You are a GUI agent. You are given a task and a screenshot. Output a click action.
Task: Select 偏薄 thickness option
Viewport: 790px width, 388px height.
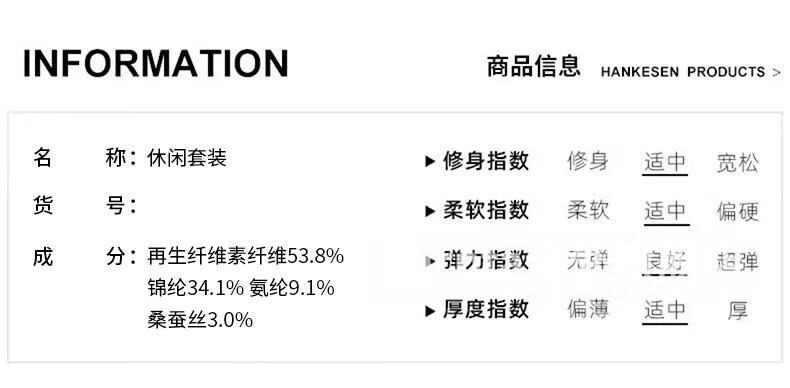click(x=588, y=309)
